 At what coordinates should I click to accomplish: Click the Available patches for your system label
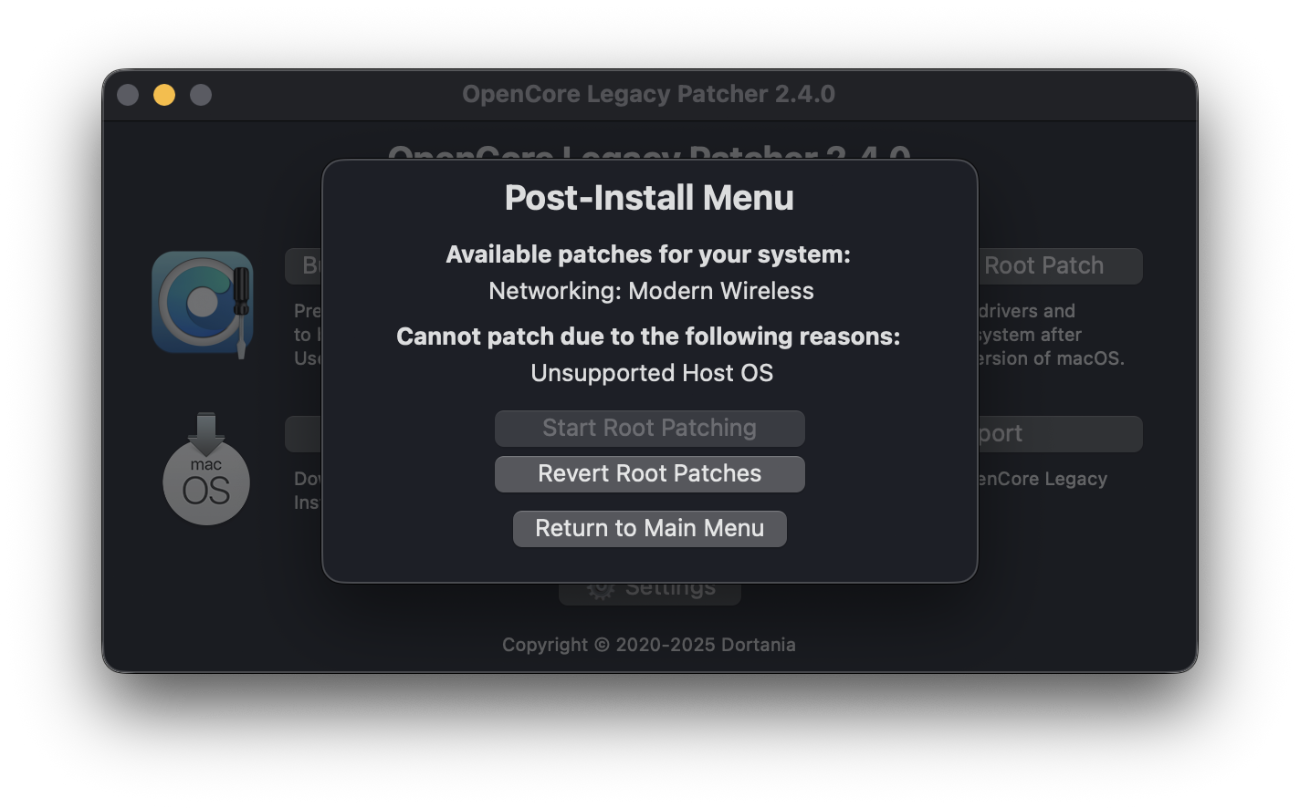pos(648,255)
